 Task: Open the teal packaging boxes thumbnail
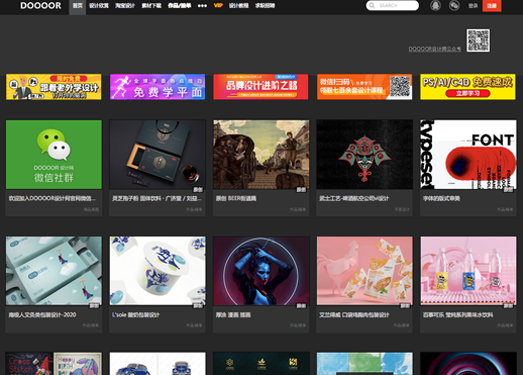coord(54,271)
